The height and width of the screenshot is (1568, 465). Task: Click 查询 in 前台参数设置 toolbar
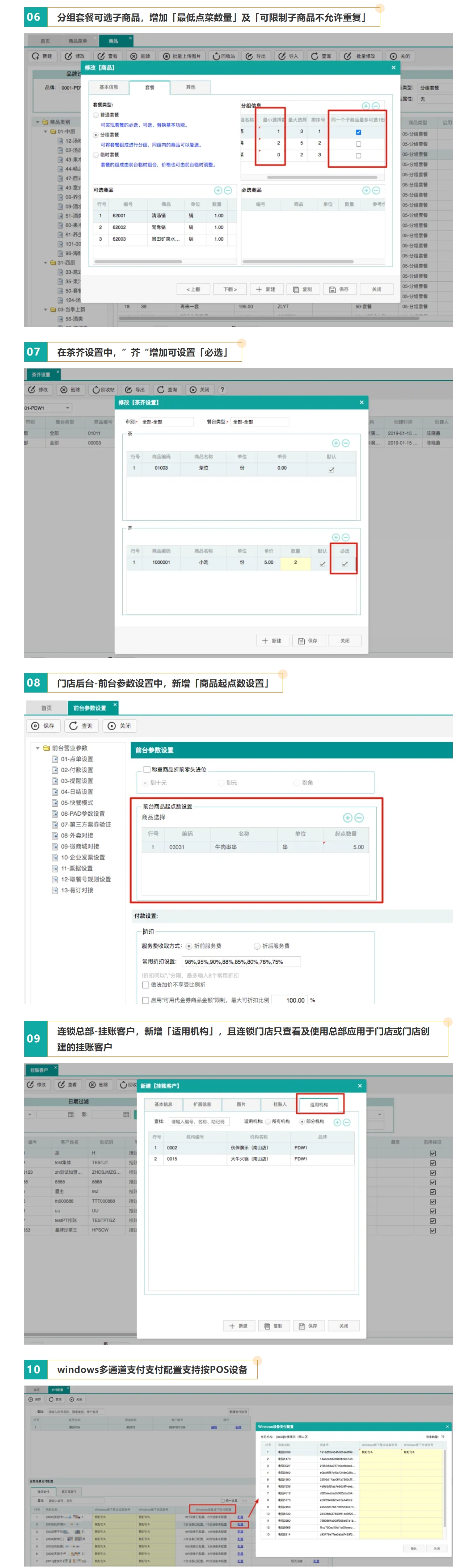click(x=81, y=726)
